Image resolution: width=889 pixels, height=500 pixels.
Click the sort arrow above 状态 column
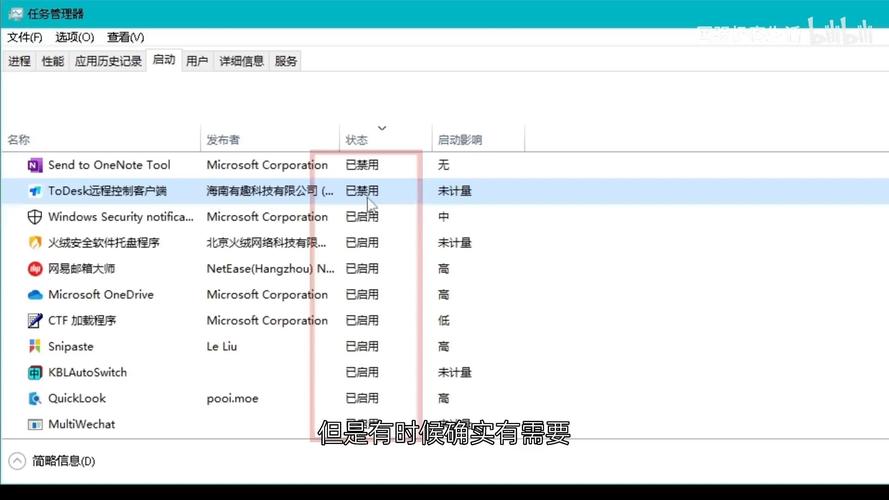(x=382, y=128)
